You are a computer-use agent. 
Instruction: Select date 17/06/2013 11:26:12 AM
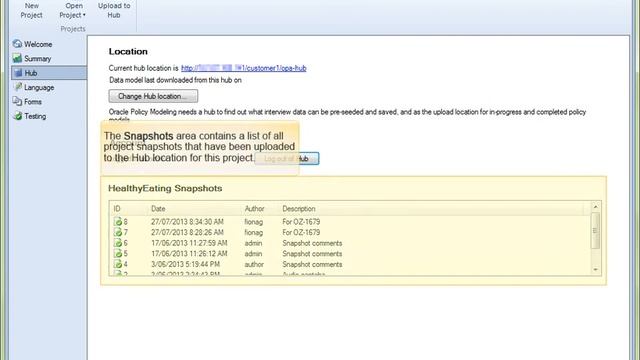click(x=189, y=253)
